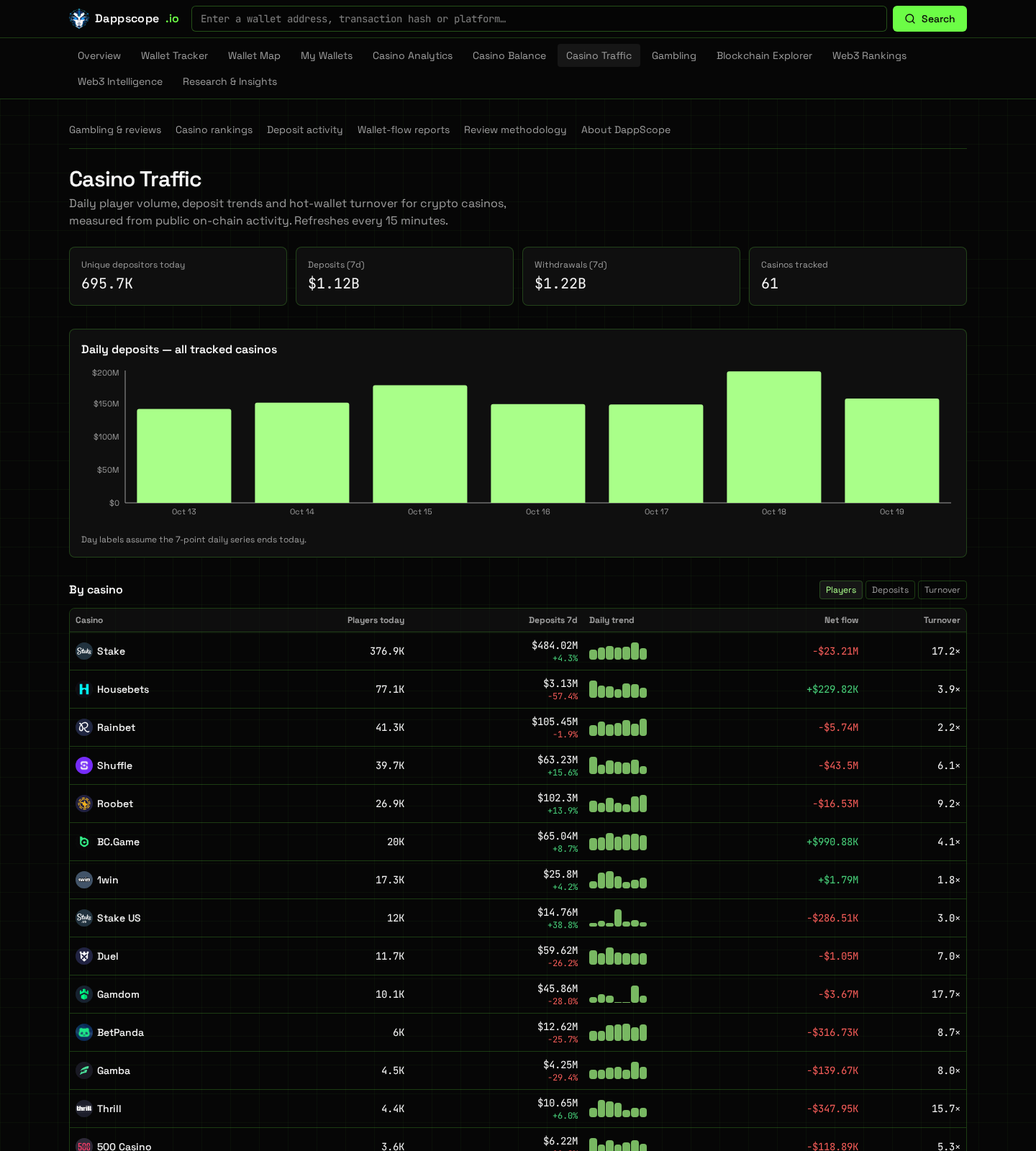Screen dimensions: 1036x1151
Task: Open the Review methodology link
Action: point(515,129)
